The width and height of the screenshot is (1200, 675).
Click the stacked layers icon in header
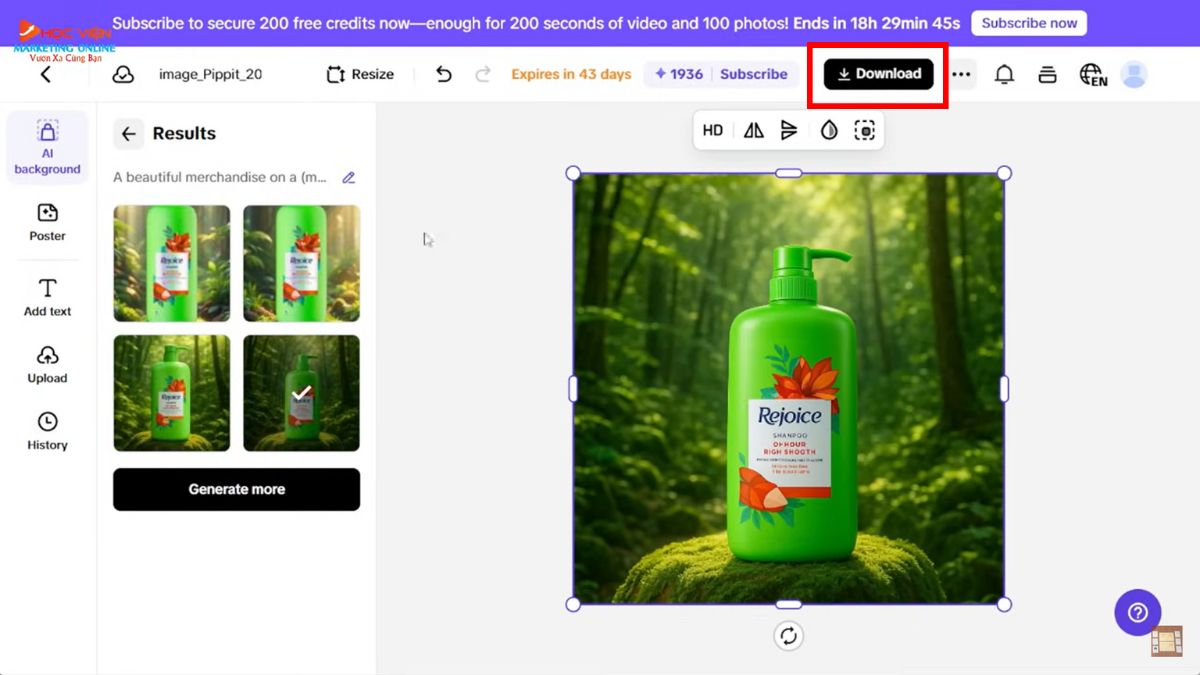[x=1047, y=74]
